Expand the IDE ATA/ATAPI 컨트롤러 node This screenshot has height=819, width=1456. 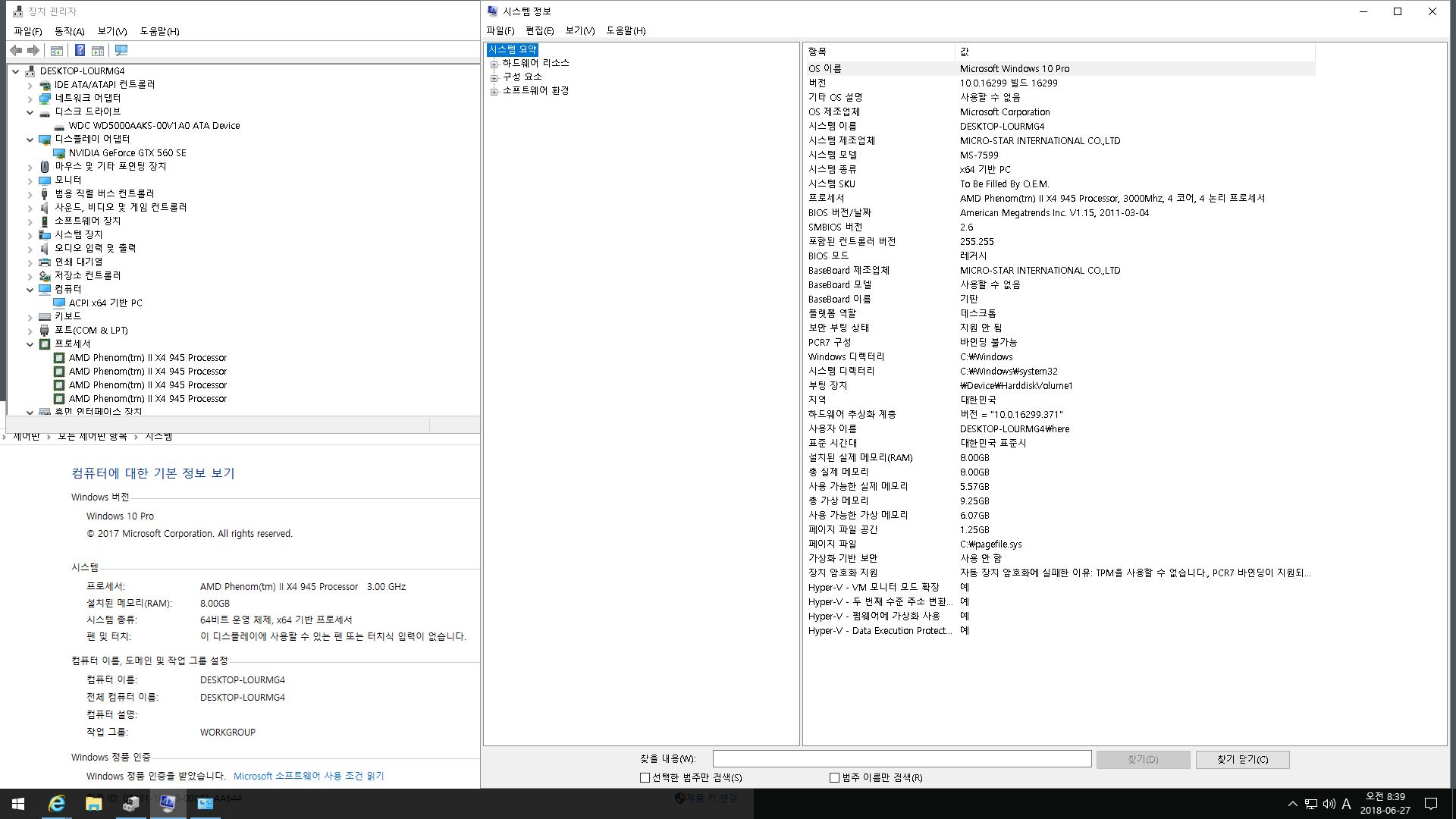30,84
